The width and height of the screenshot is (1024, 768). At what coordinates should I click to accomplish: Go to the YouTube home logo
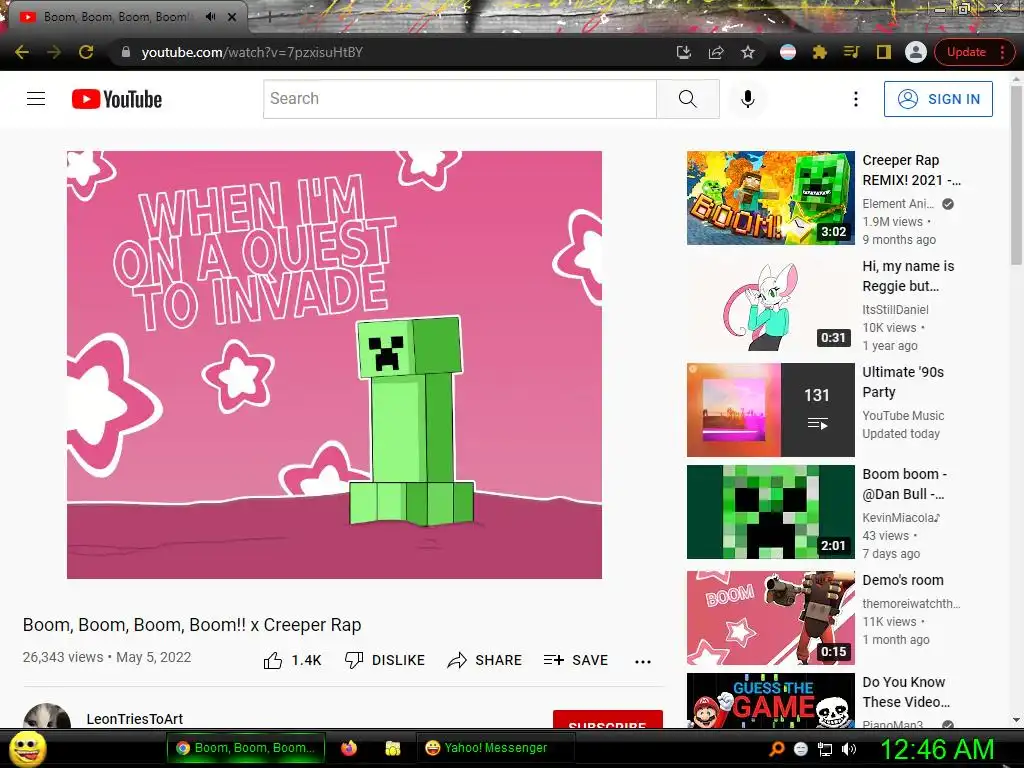tap(117, 99)
